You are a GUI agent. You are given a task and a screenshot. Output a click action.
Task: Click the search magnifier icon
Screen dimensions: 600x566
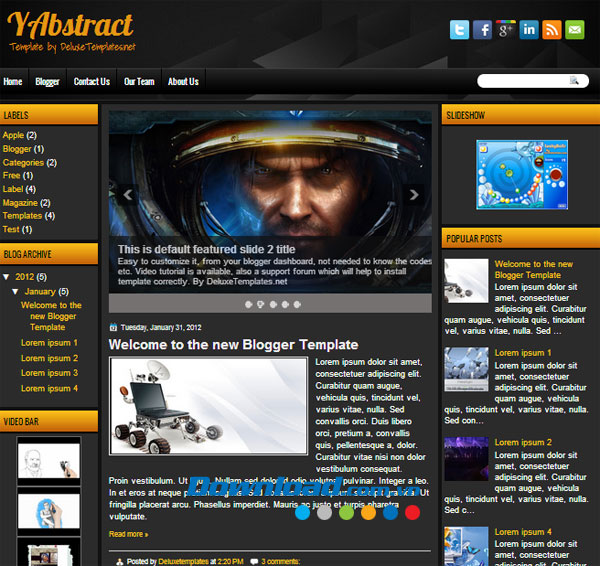coord(574,80)
